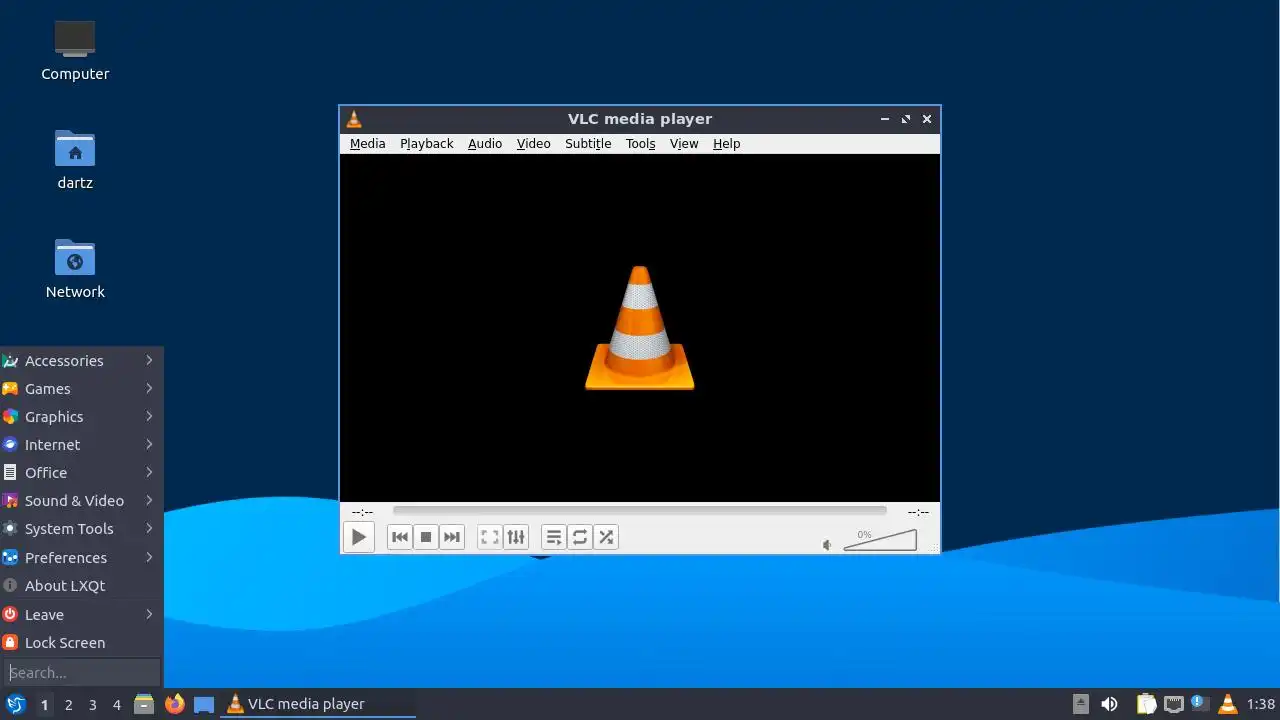Open About LXQt entry
The width and height of the screenshot is (1280, 720).
tap(81, 586)
